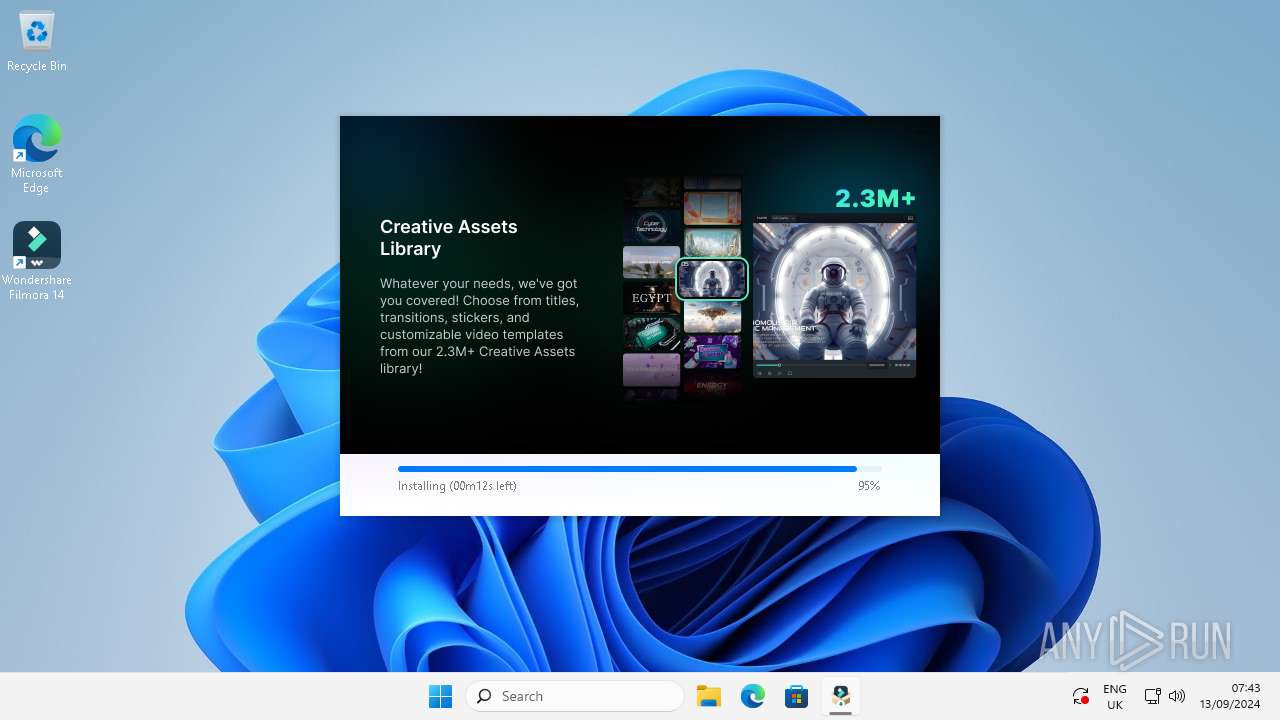
Task: Select the Filmora installer taskbar icon
Action: click(x=841, y=696)
